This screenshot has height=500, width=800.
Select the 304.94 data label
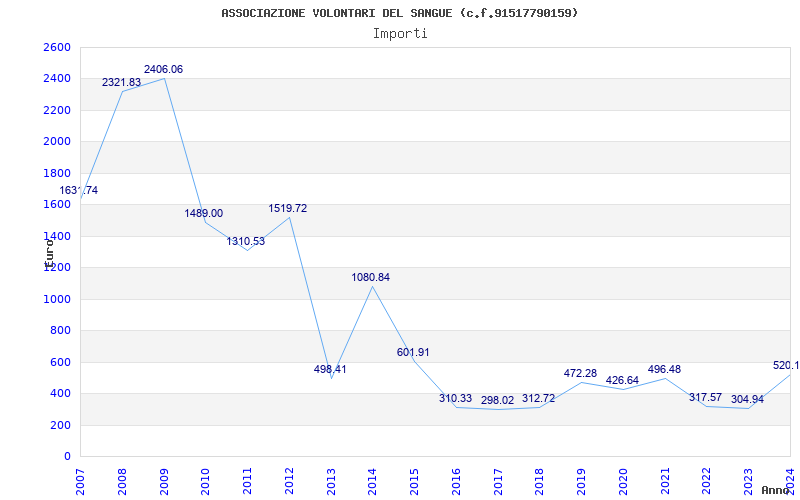[x=747, y=399]
